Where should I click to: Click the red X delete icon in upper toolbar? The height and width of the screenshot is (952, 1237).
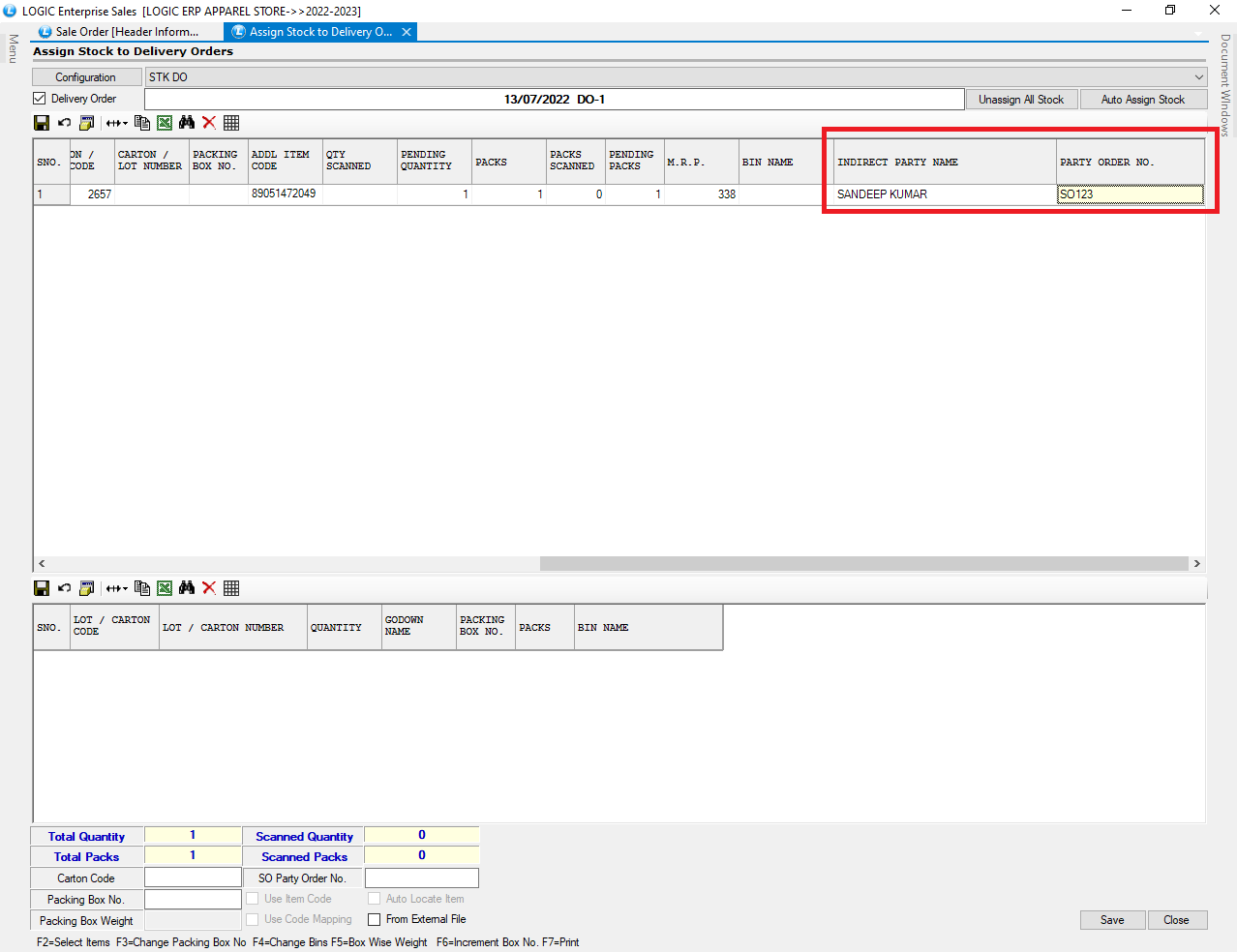[209, 123]
